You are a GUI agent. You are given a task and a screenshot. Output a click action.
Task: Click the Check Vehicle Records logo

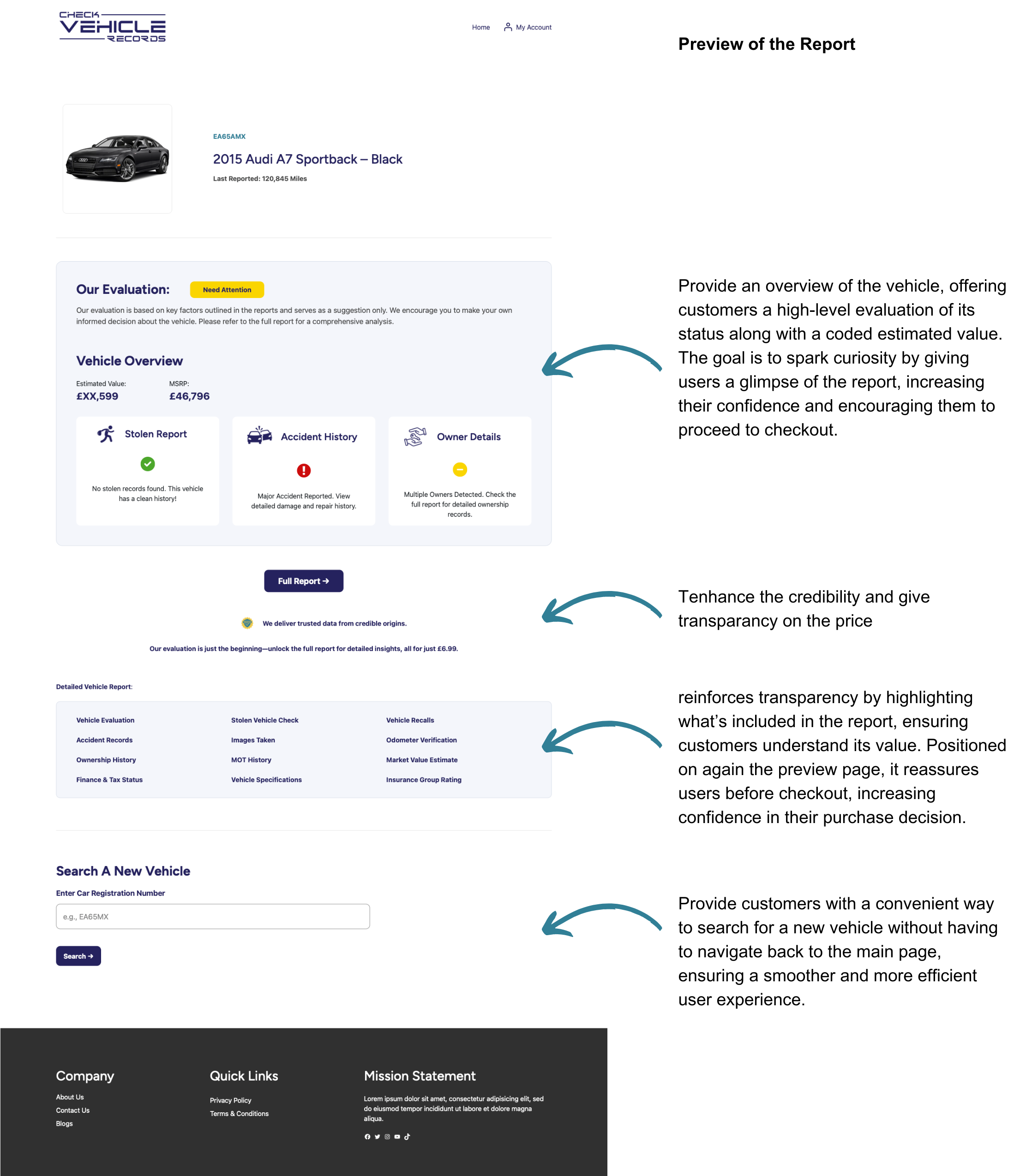tap(113, 27)
